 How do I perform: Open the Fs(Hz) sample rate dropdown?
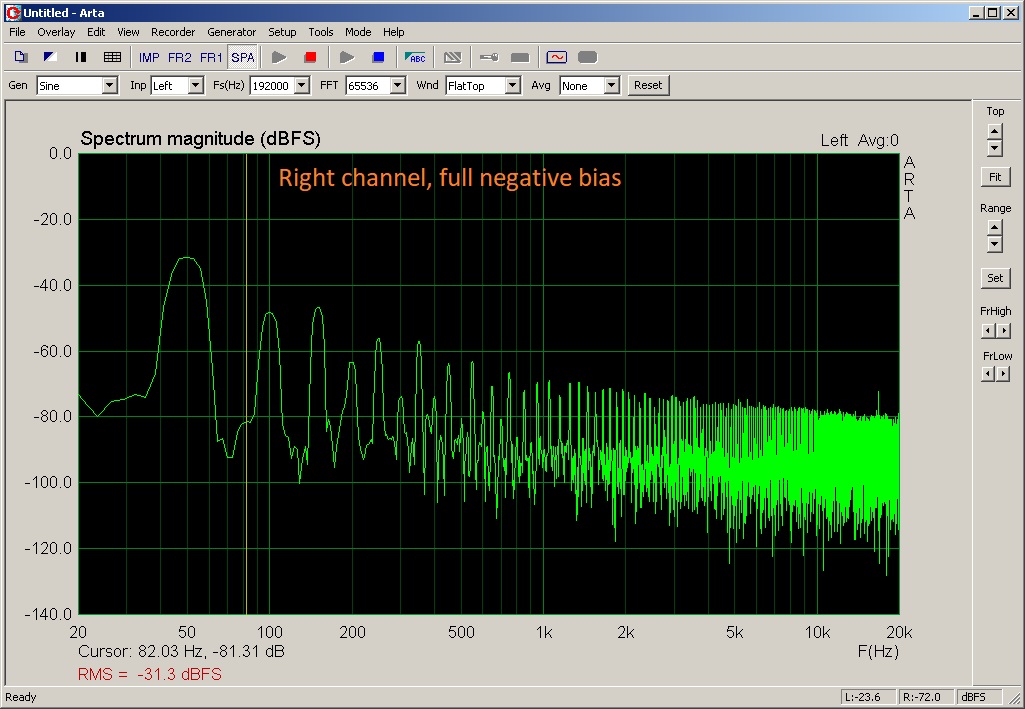(301, 86)
